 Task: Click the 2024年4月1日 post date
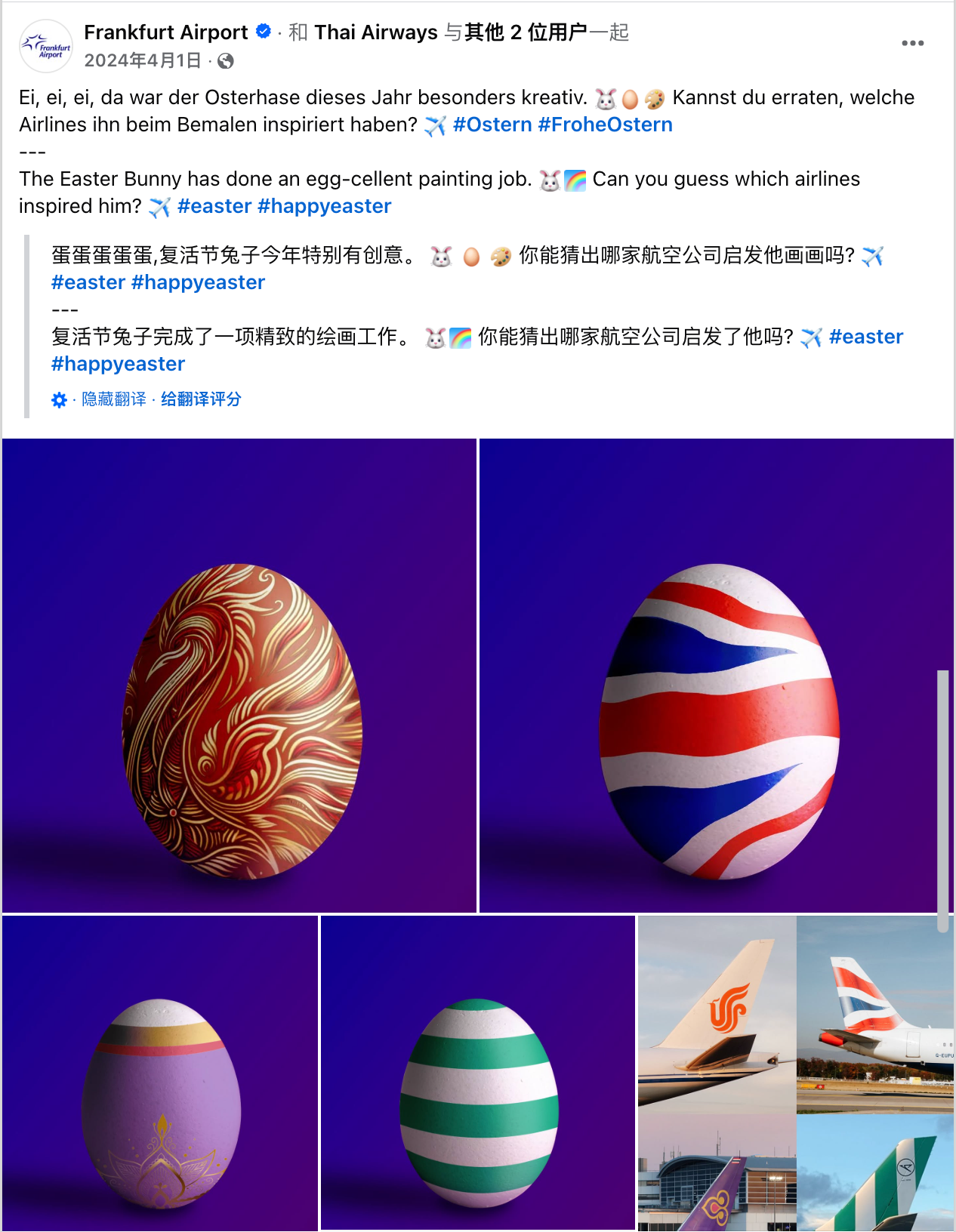click(x=143, y=60)
